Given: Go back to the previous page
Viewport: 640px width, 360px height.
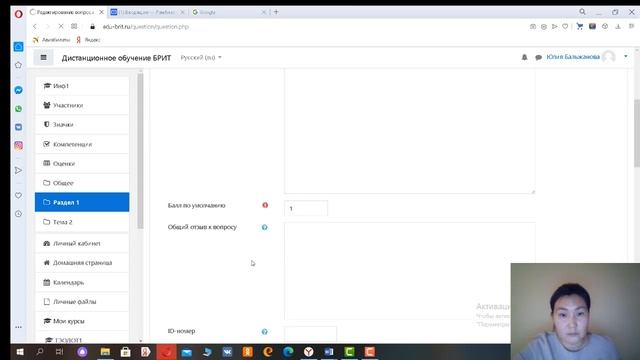Looking at the screenshot, I should pyautogui.click(x=35, y=27).
